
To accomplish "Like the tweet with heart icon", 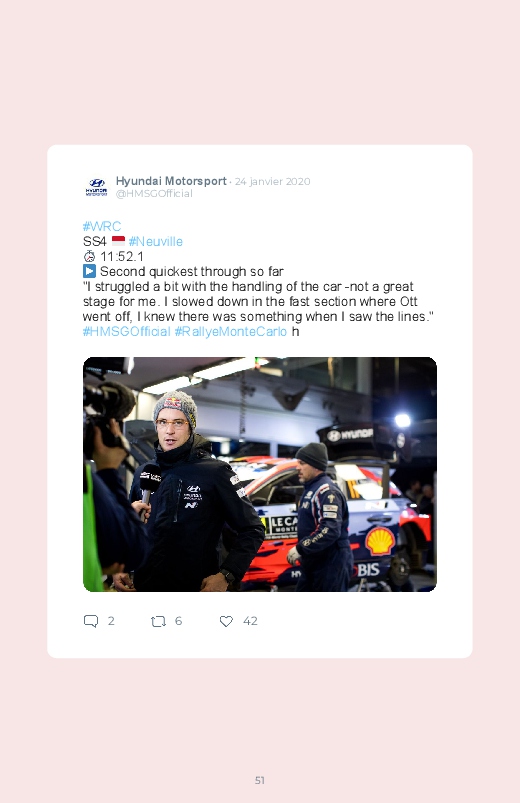I will (x=226, y=621).
